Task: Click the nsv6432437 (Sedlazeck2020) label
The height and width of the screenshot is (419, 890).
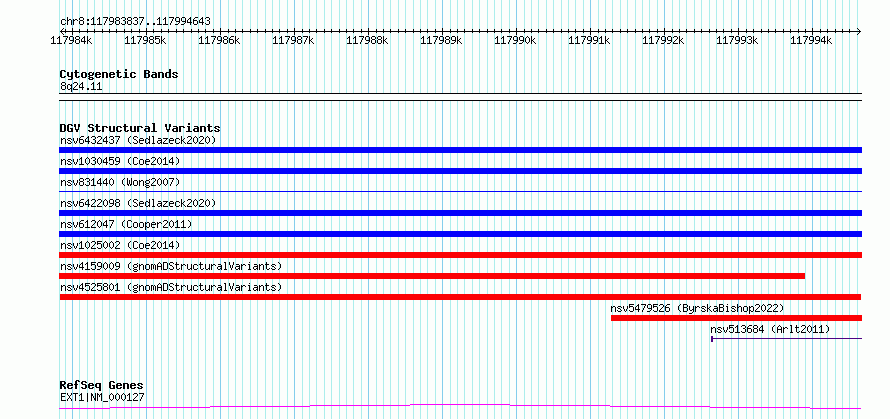Action: point(138,140)
